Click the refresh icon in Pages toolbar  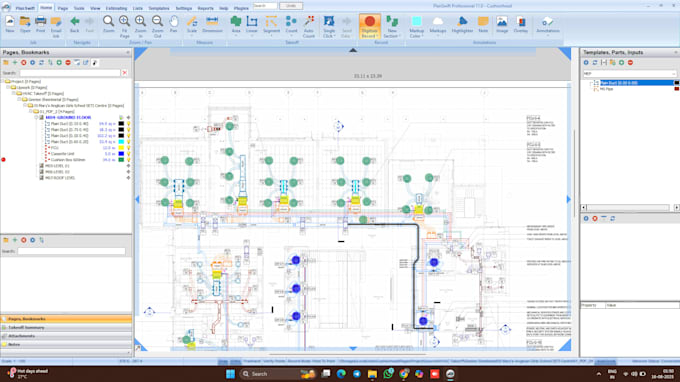41,63
